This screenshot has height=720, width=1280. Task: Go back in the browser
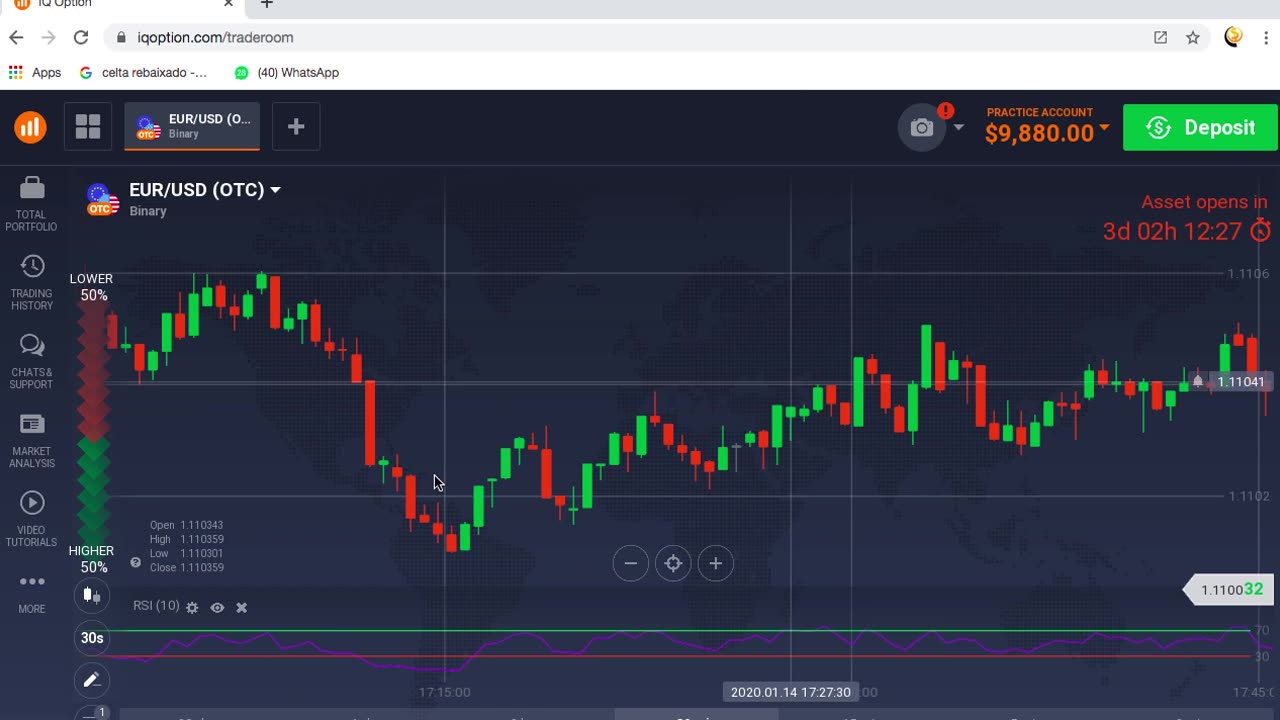click(16, 37)
